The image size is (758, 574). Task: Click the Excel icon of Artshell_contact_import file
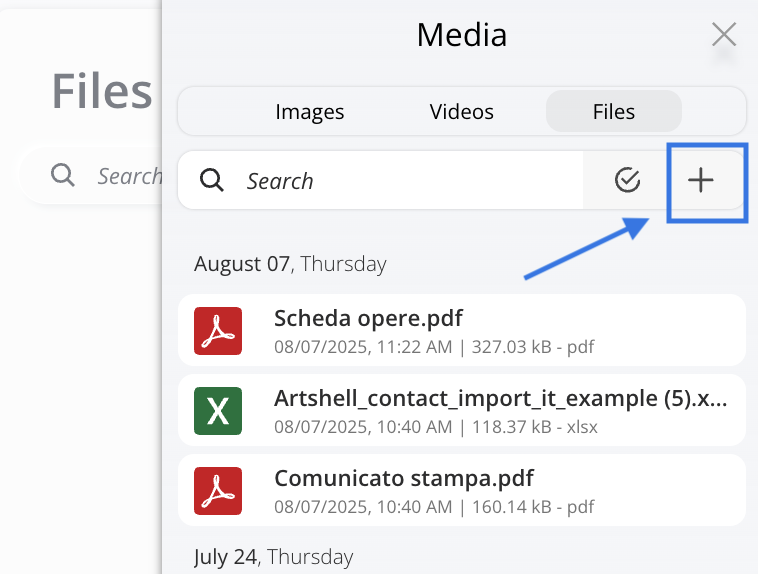point(218,411)
